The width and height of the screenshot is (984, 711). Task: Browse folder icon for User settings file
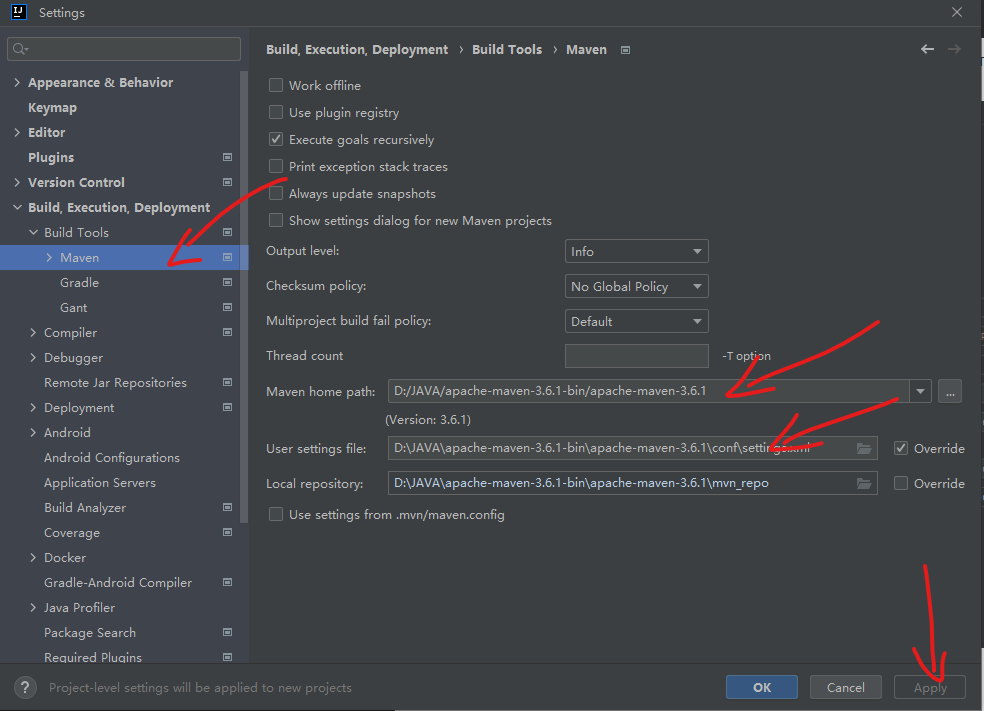click(864, 448)
